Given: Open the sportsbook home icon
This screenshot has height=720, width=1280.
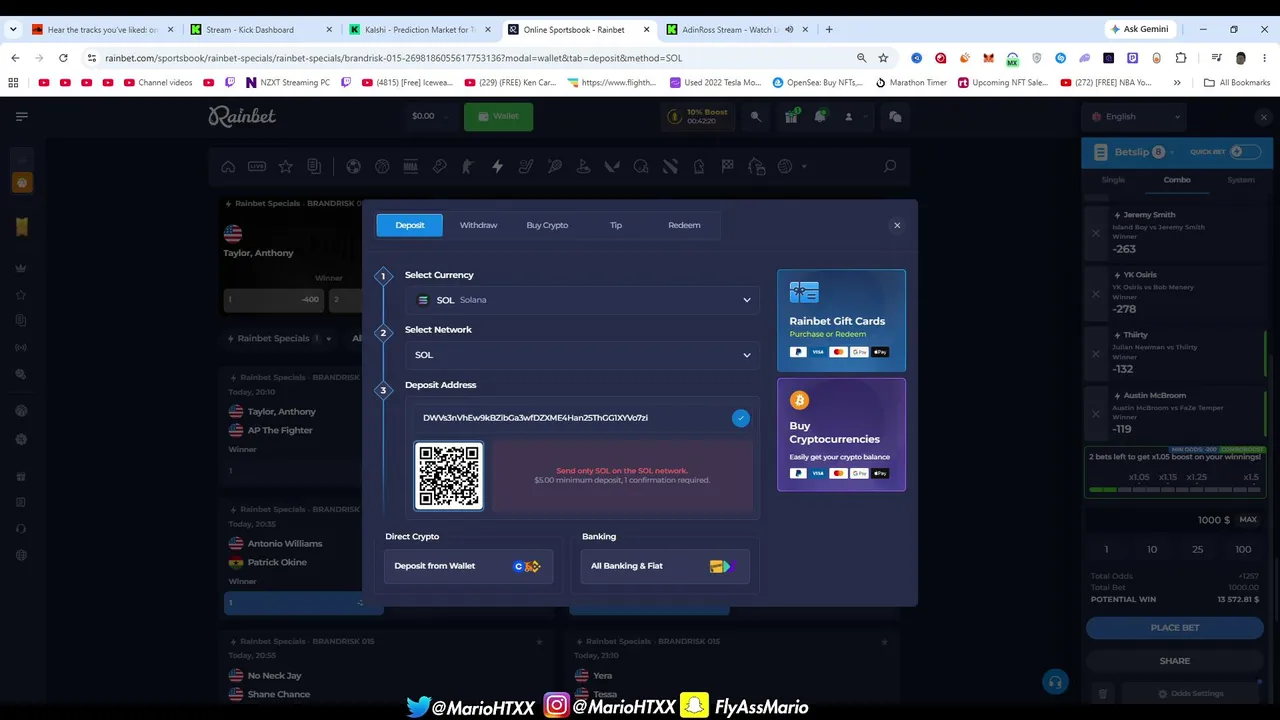Looking at the screenshot, I should click(x=228, y=166).
